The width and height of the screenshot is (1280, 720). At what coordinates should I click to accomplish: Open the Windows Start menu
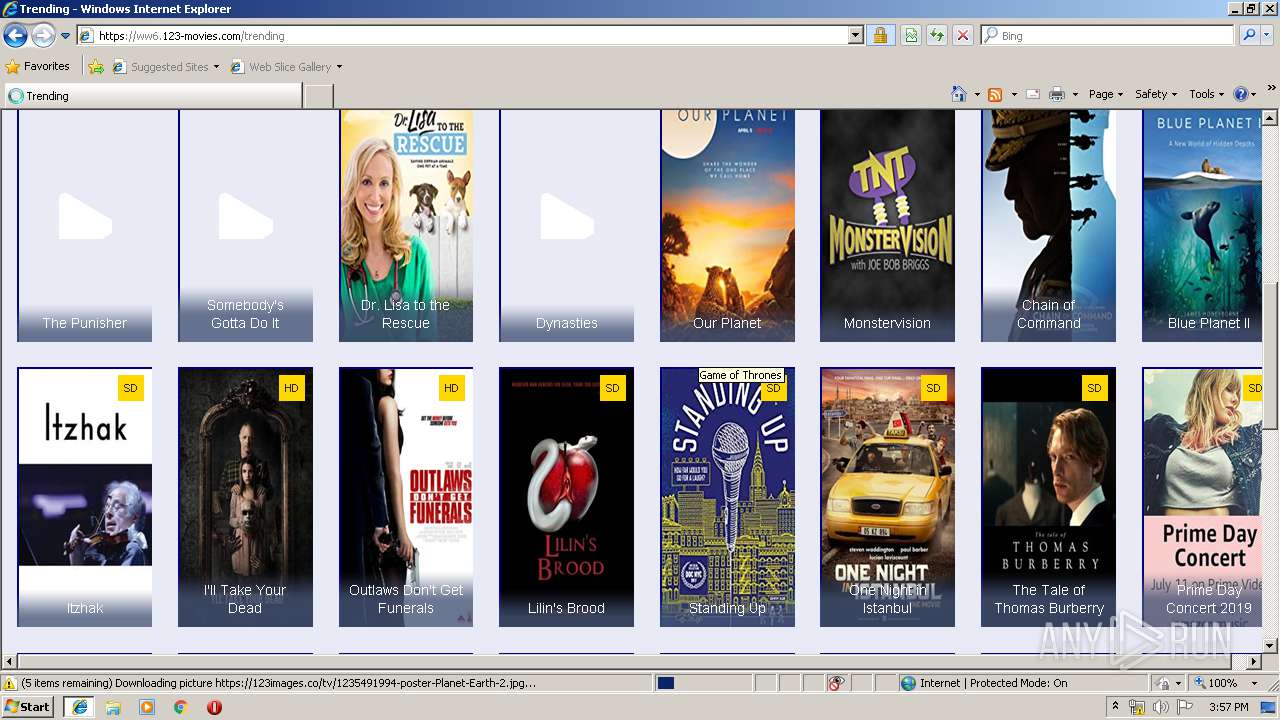pos(28,706)
